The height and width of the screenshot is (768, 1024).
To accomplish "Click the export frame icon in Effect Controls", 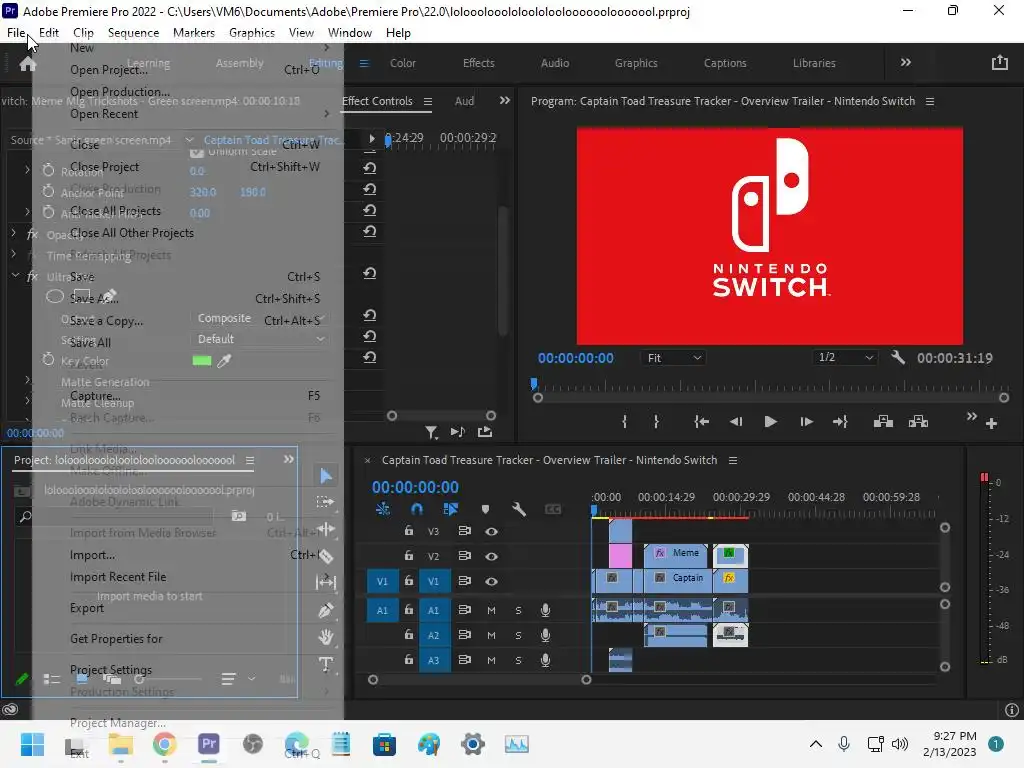I will tap(485, 432).
